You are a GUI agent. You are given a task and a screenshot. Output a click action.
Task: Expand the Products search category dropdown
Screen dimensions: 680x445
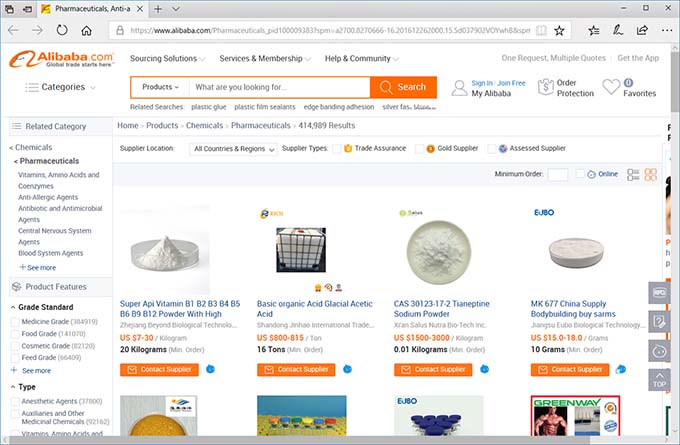(161, 87)
